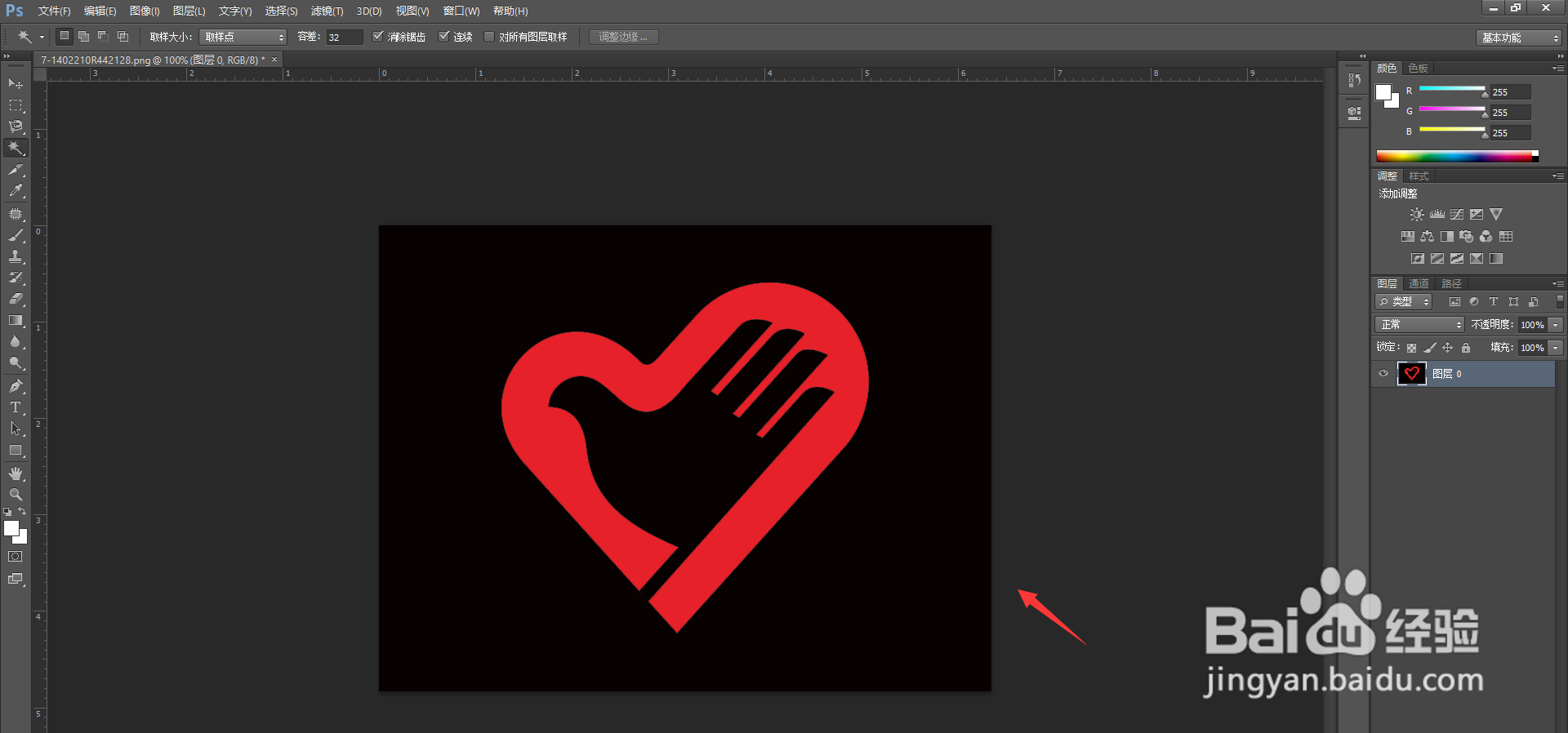Change the screen mode
Image resolution: width=1568 pixels, height=733 pixels.
pyautogui.click(x=16, y=579)
